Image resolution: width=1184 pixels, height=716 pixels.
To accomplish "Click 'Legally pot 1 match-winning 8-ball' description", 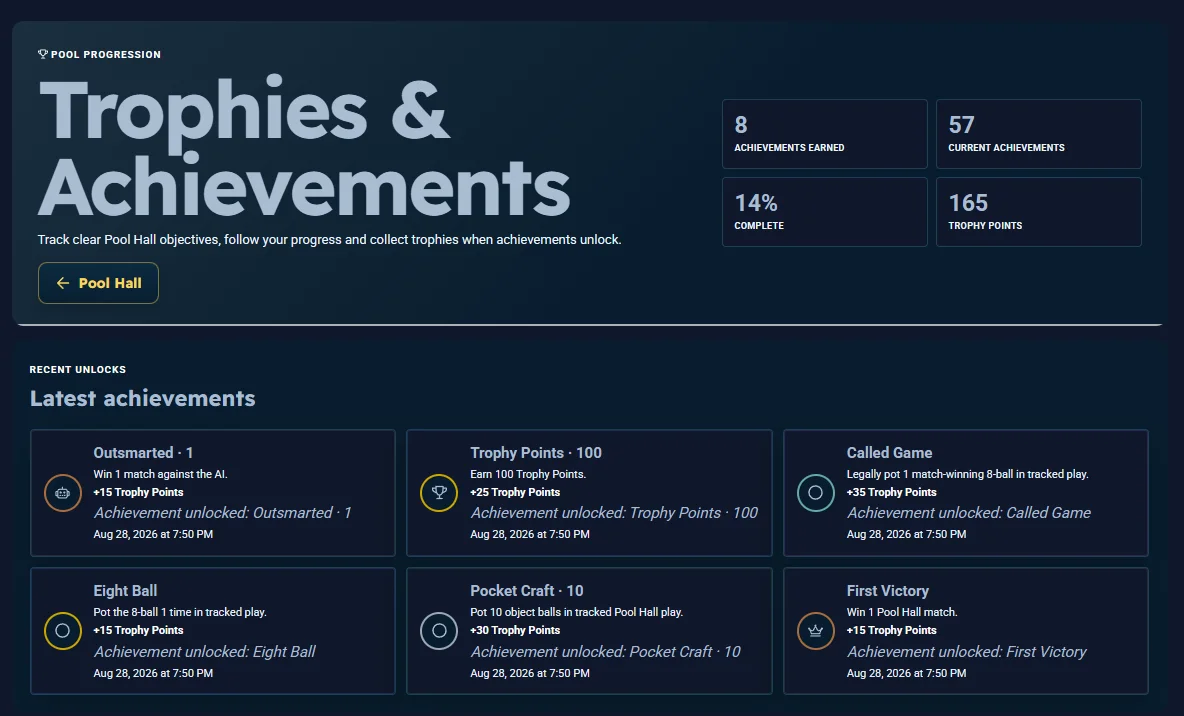I will pyautogui.click(x=967, y=474).
